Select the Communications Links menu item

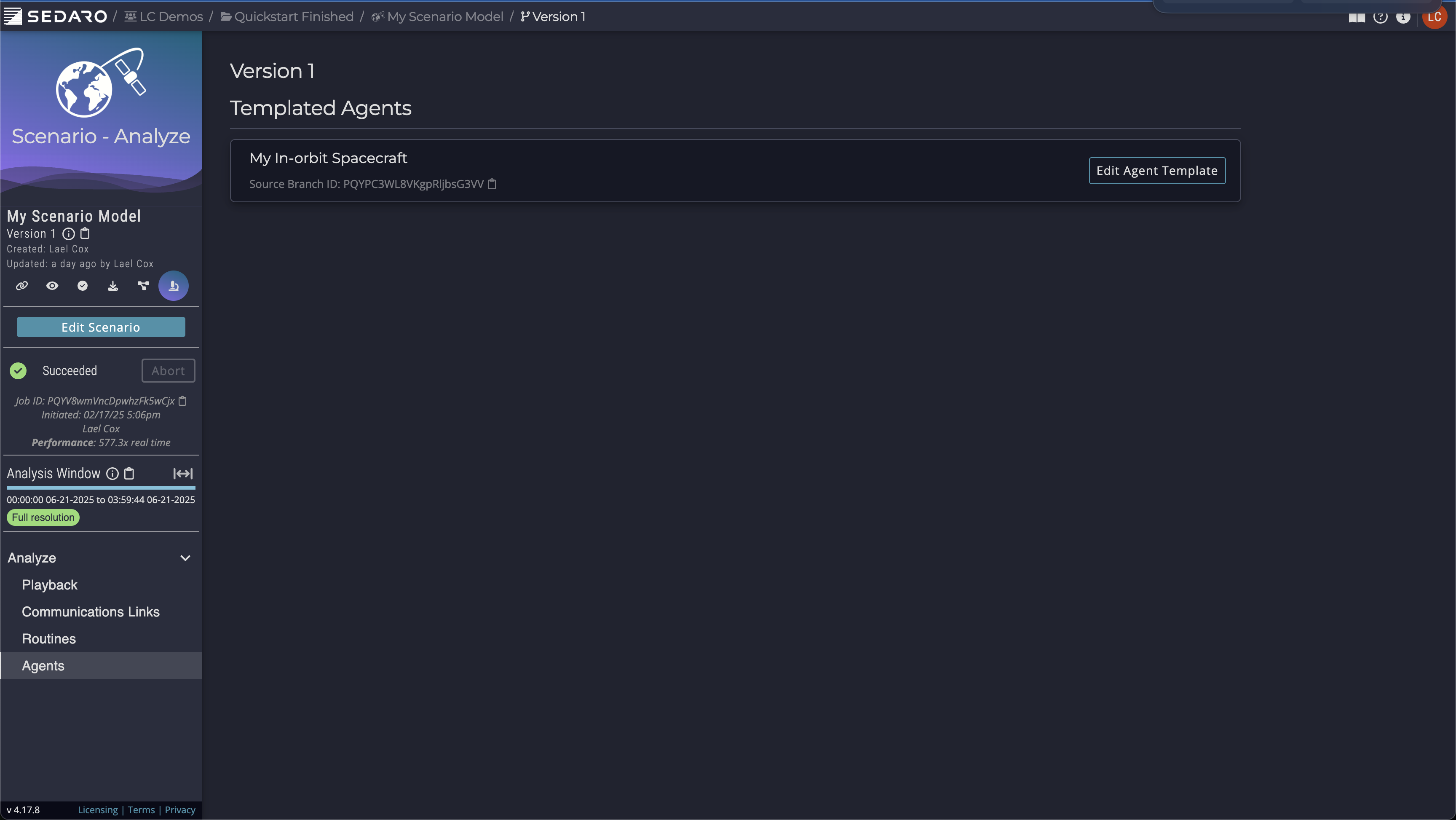tap(91, 611)
